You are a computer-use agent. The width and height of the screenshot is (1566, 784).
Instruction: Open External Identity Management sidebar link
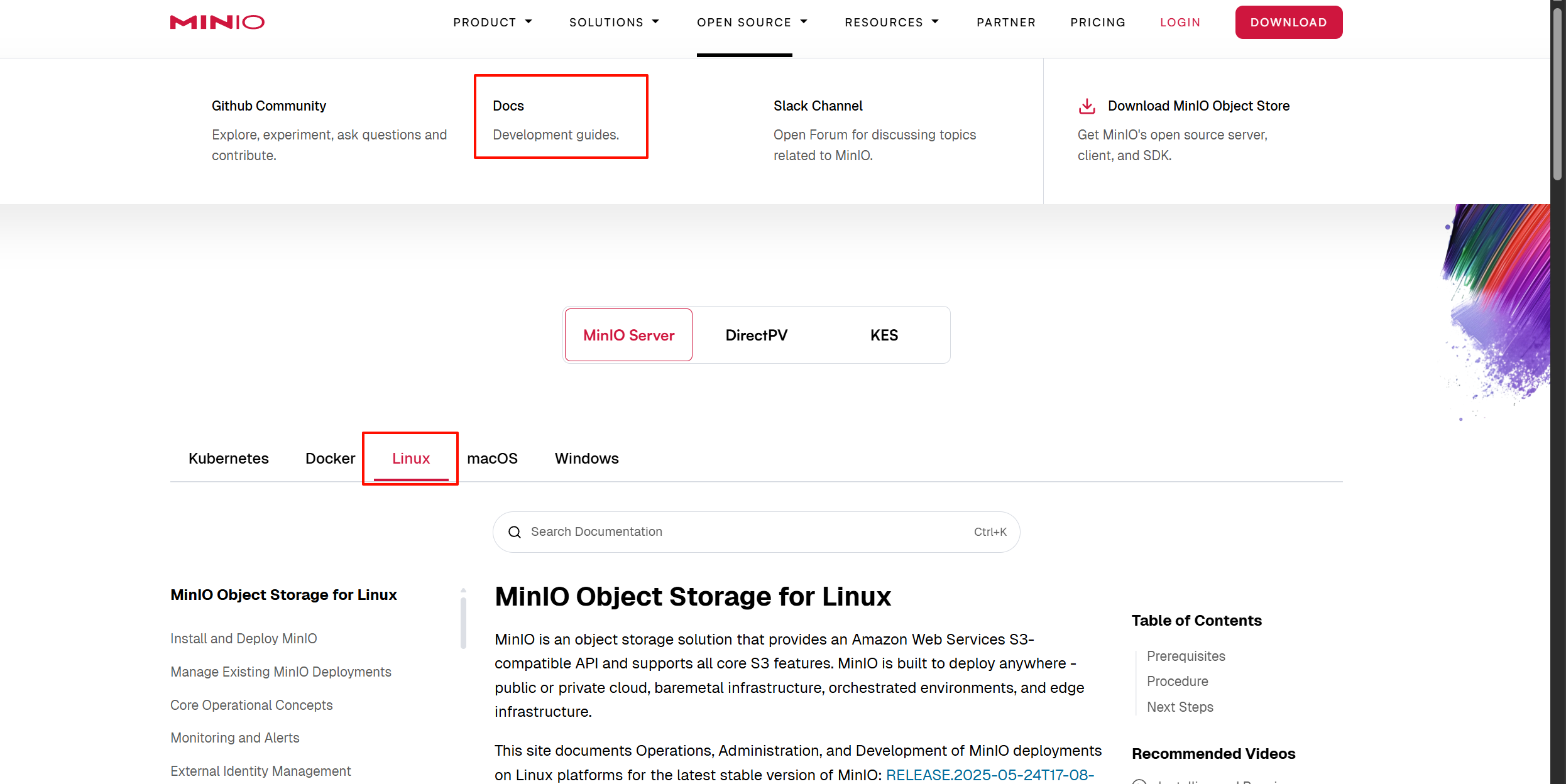coord(261,771)
